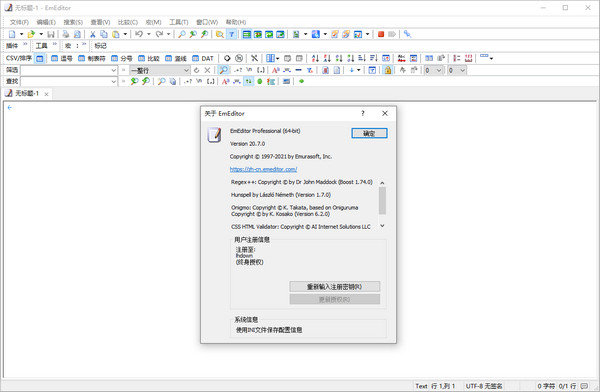This screenshot has width=600, height=392.
Task: Expand the 筛选 filter history dropdown
Action: pyautogui.click(x=113, y=70)
